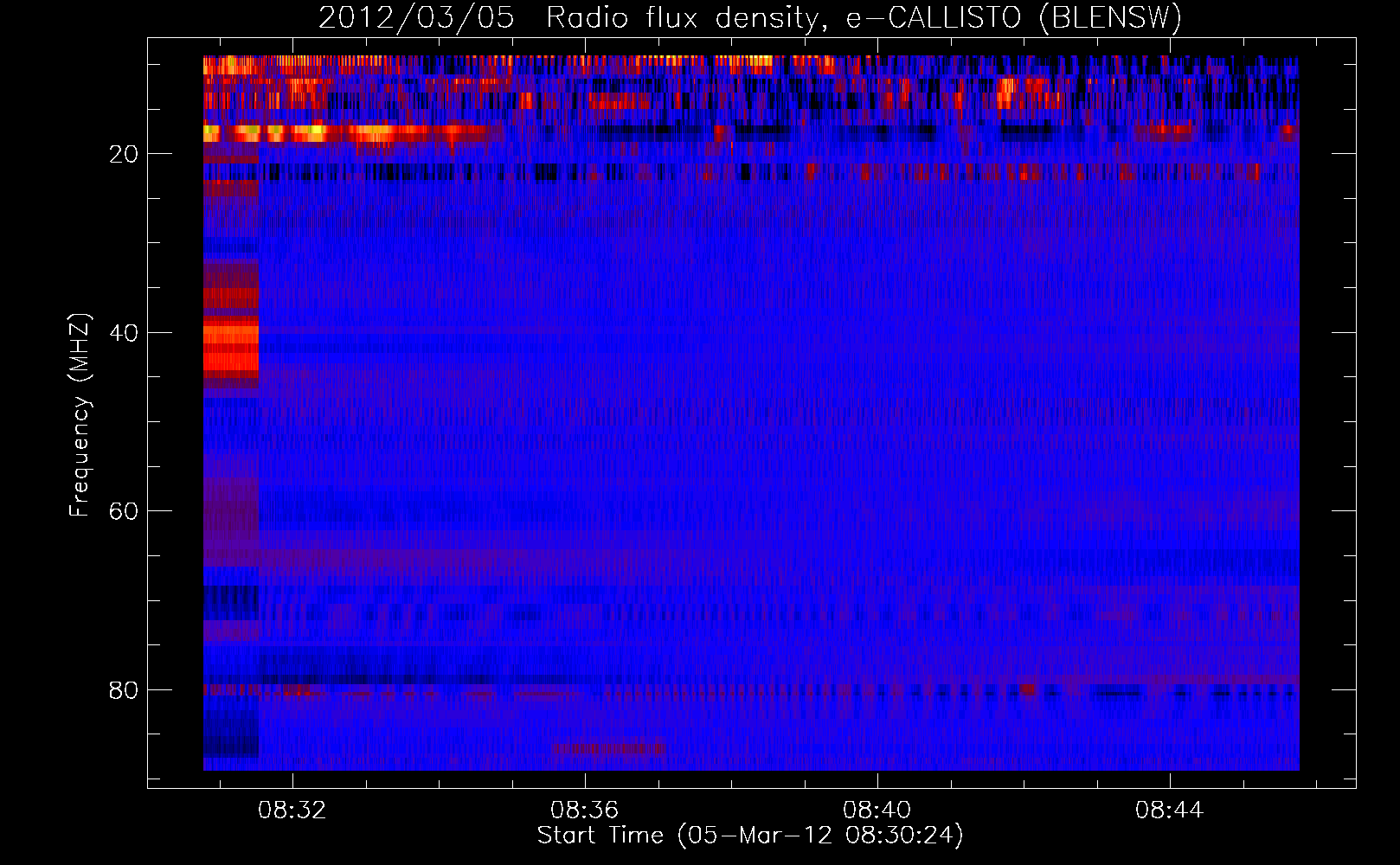The image size is (1400, 865).
Task: Click the plot title 'Radio flux density, e-CALLISTO (BLENSW)'
Action: point(864,18)
